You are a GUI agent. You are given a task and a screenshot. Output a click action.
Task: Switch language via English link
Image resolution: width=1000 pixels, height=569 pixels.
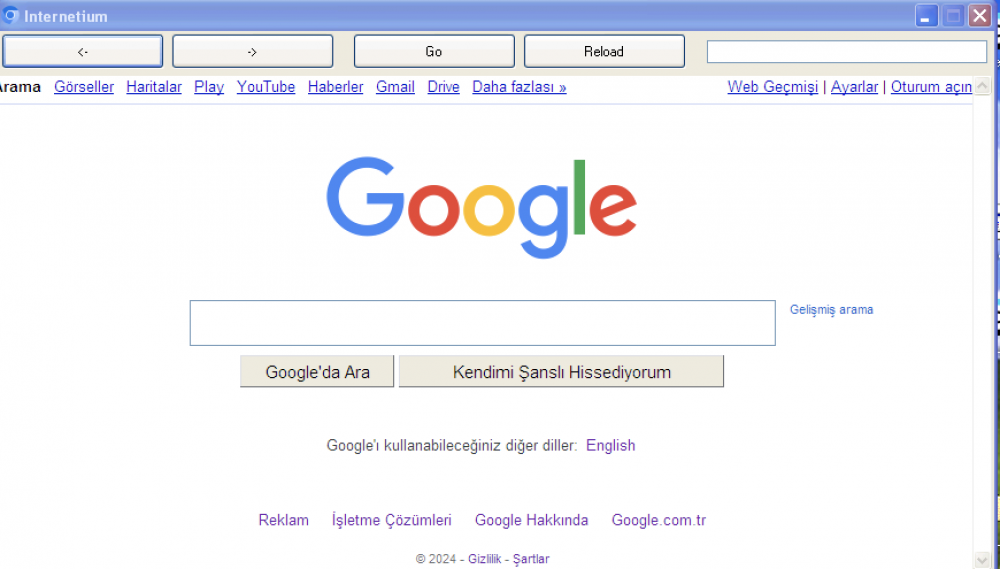(610, 445)
